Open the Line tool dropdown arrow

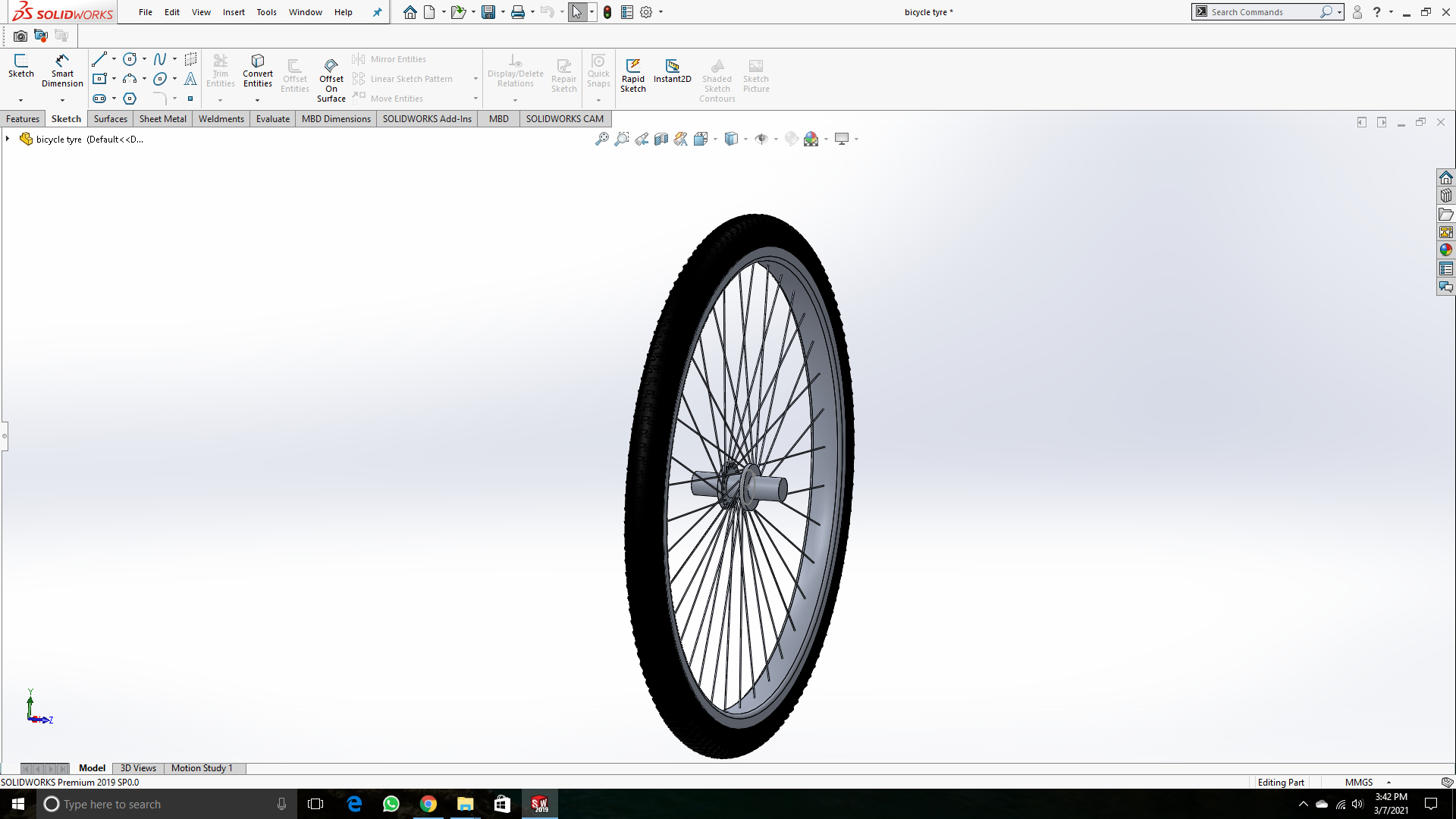(114, 59)
